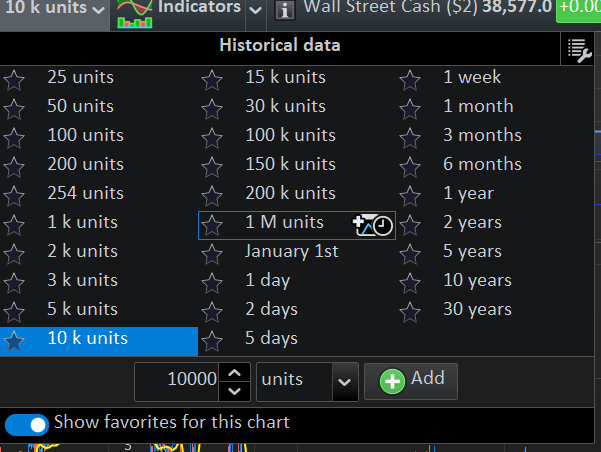This screenshot has width=601, height=452.
Task: Open the historical data list settings icon
Action: pos(580,49)
